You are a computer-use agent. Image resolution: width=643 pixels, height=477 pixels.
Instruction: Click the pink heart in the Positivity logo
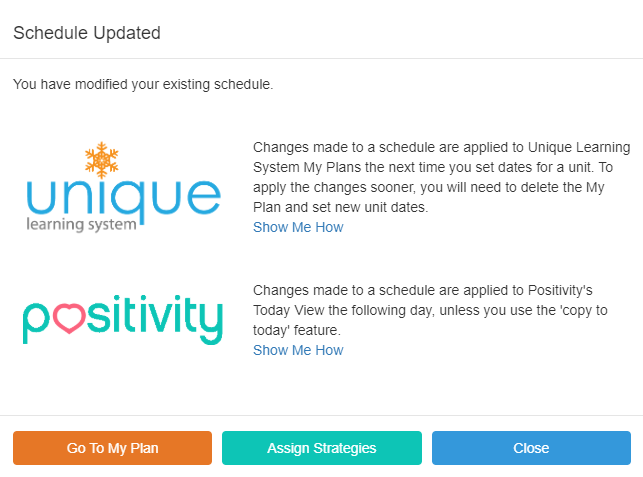[70, 318]
